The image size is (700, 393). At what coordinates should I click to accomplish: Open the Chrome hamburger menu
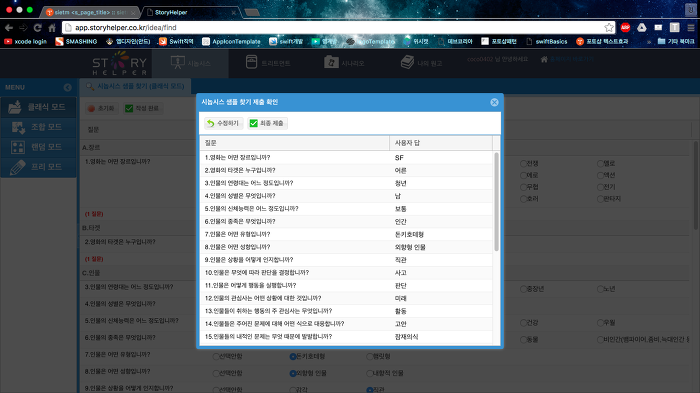pos(691,28)
